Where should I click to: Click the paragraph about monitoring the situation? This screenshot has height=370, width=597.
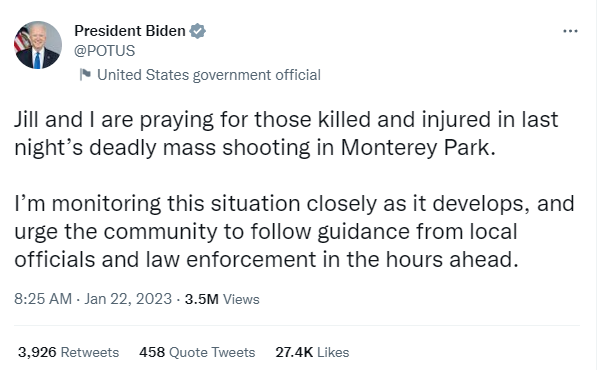coord(294,231)
